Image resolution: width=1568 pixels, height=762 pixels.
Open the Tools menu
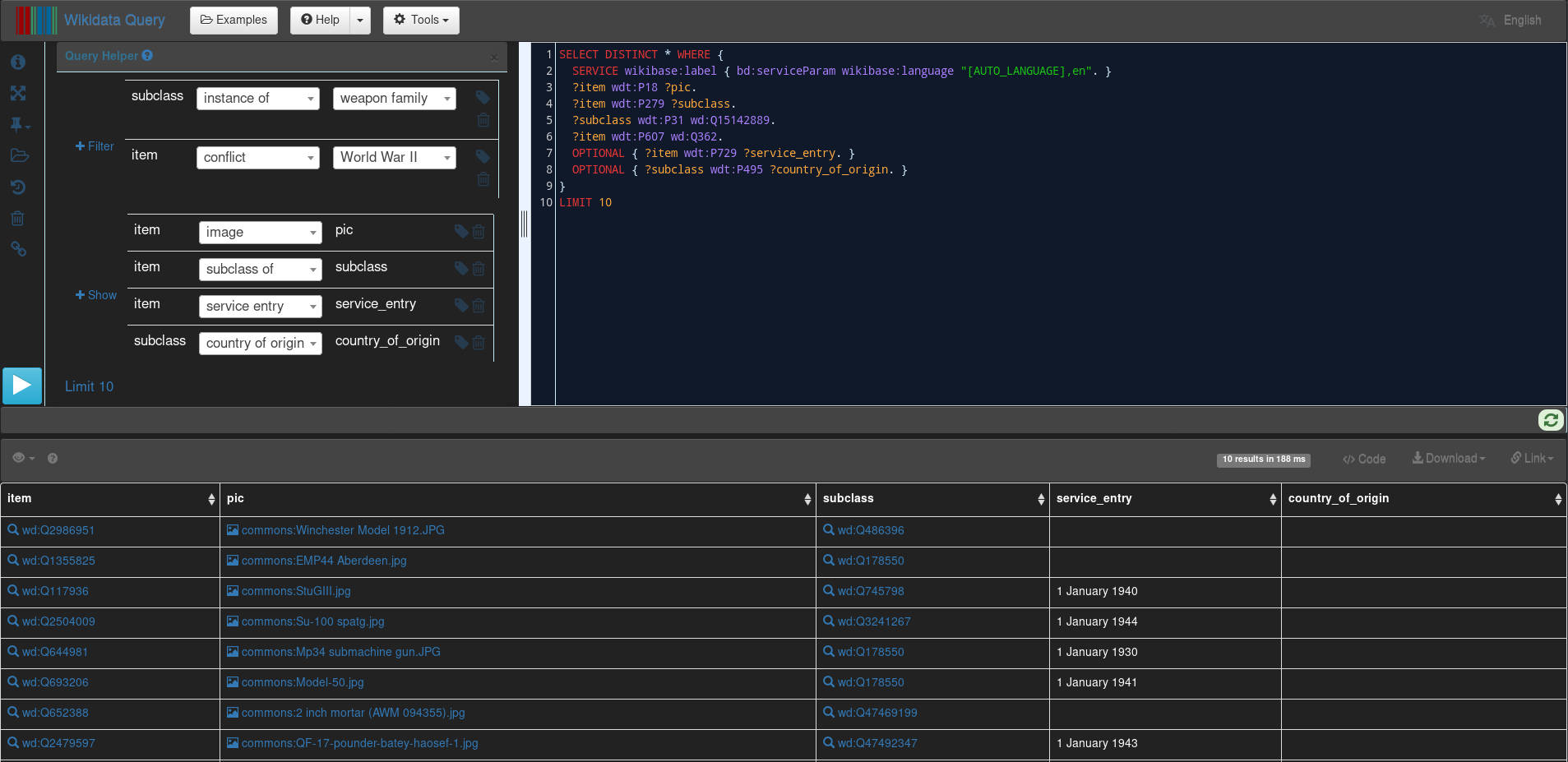[x=420, y=20]
